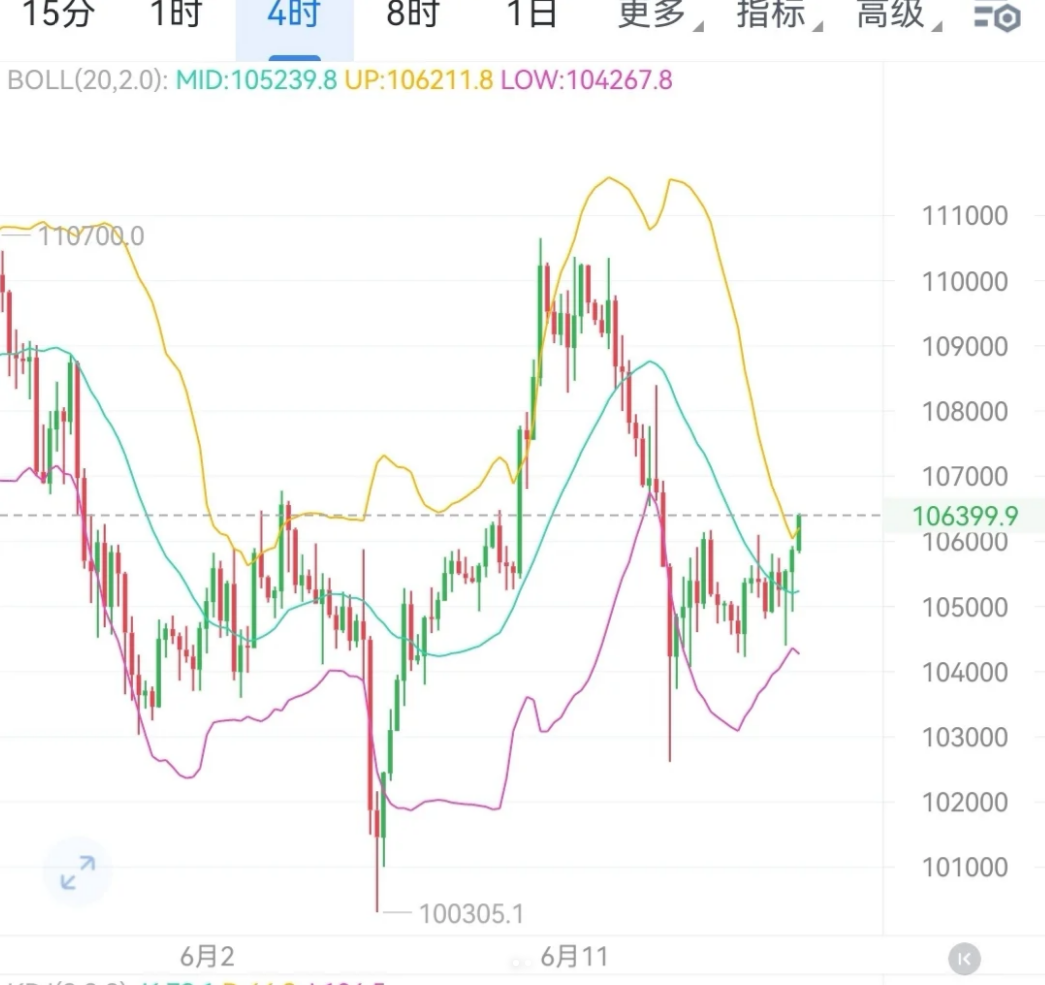
Task: Switch chart to 8时 interval
Action: coord(413,13)
